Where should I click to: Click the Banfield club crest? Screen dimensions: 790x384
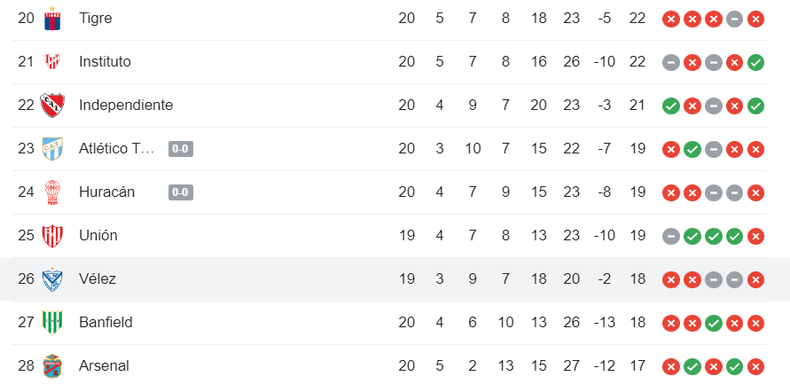click(x=52, y=323)
